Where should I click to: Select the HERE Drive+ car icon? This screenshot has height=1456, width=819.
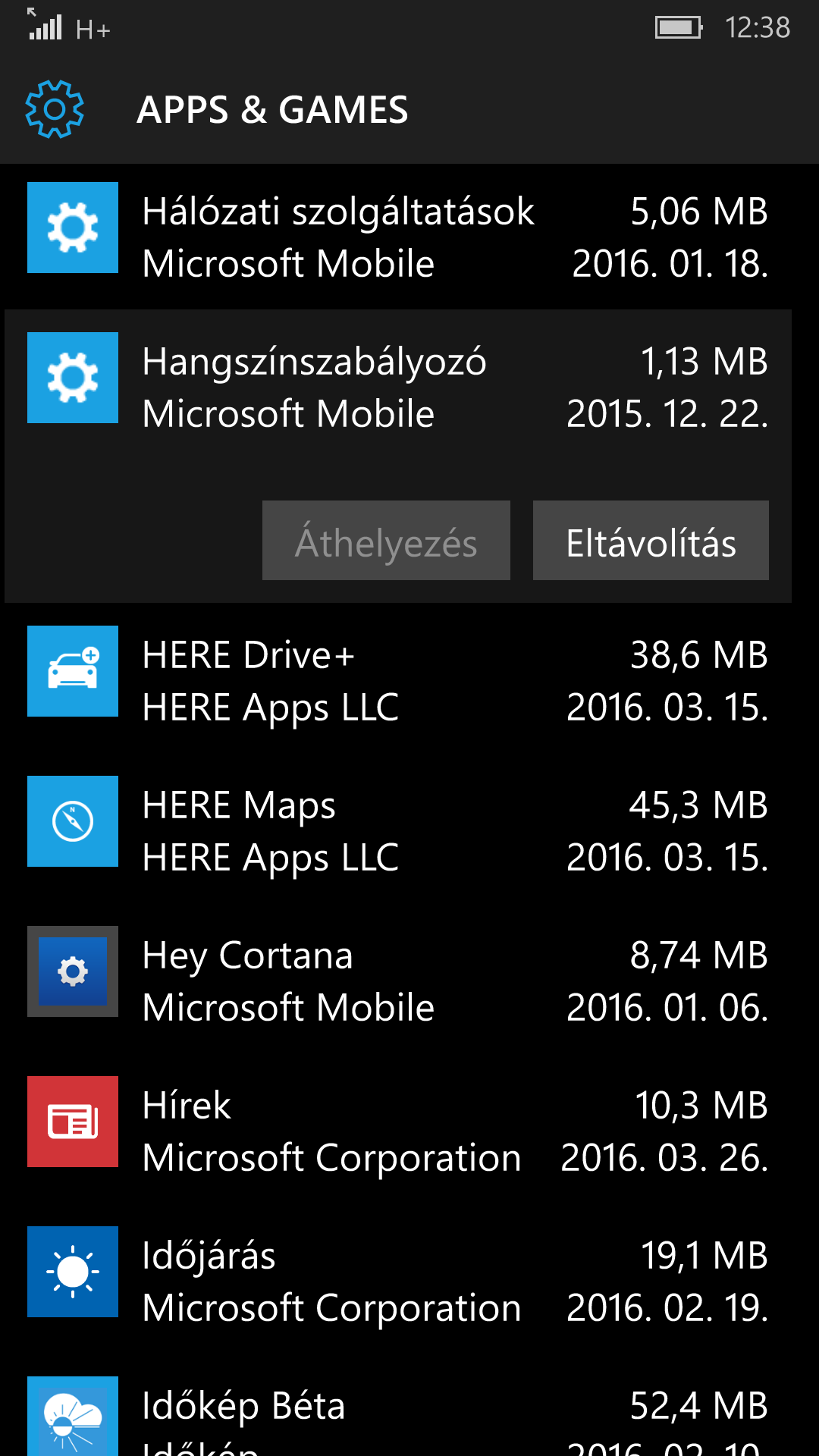tap(73, 671)
